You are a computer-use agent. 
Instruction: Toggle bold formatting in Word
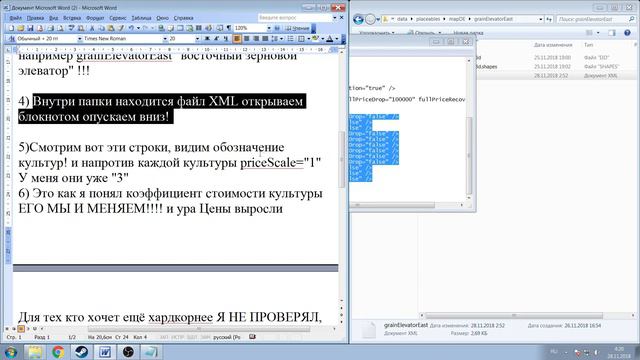coord(207,39)
